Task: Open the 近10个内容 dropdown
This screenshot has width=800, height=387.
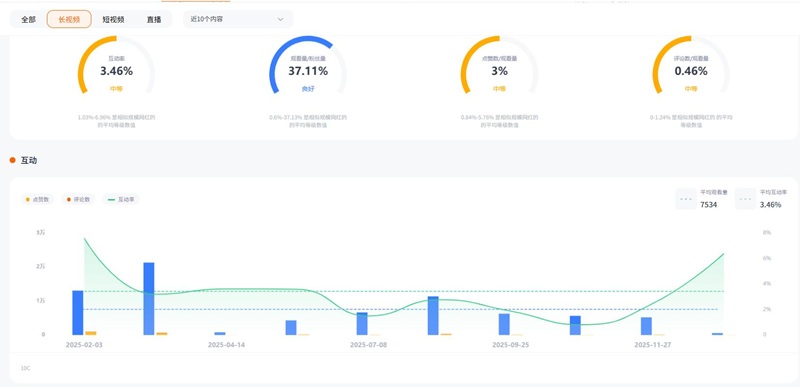Action: [x=238, y=19]
